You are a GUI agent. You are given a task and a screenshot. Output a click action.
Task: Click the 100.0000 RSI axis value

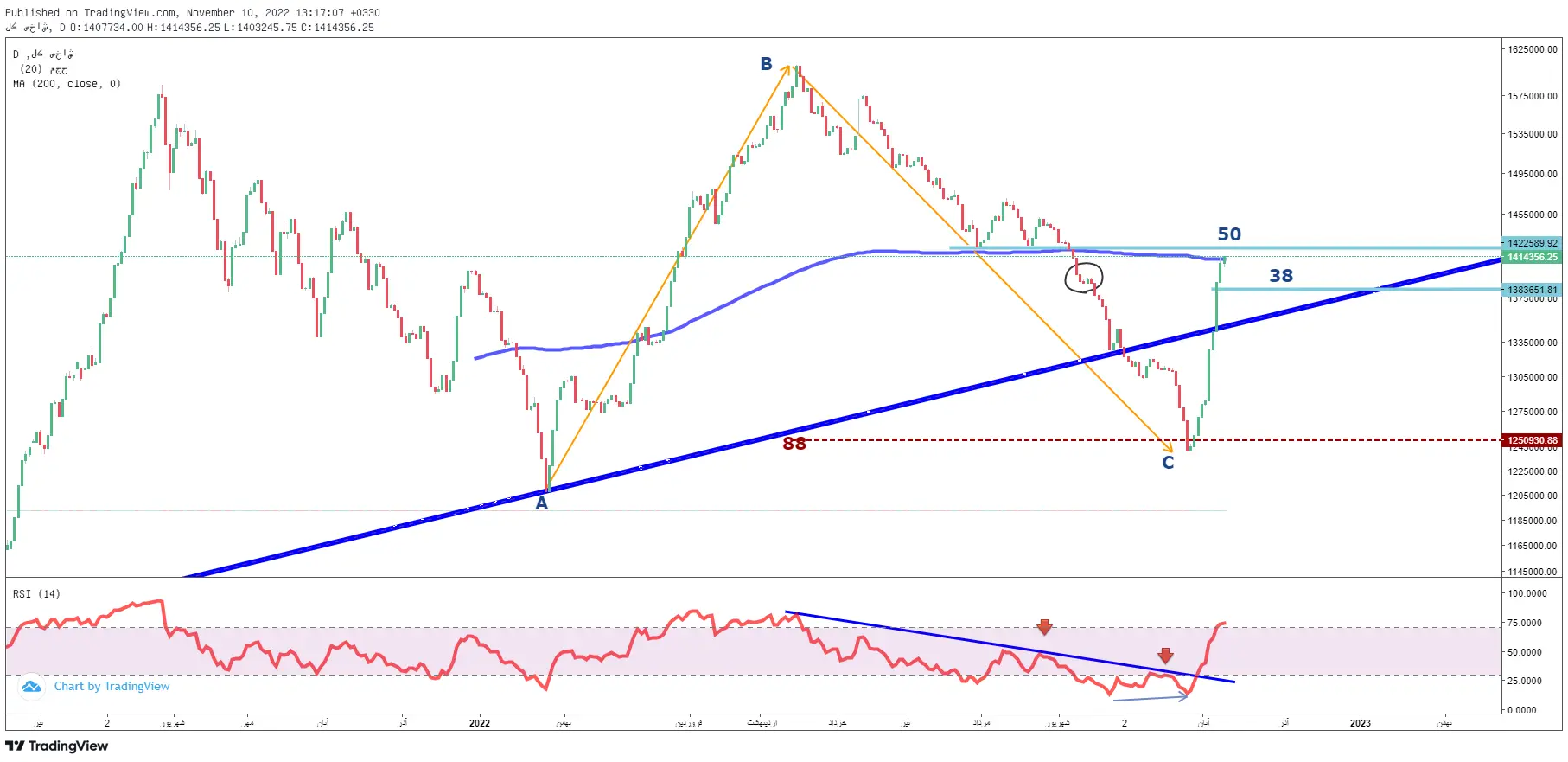pos(1527,593)
